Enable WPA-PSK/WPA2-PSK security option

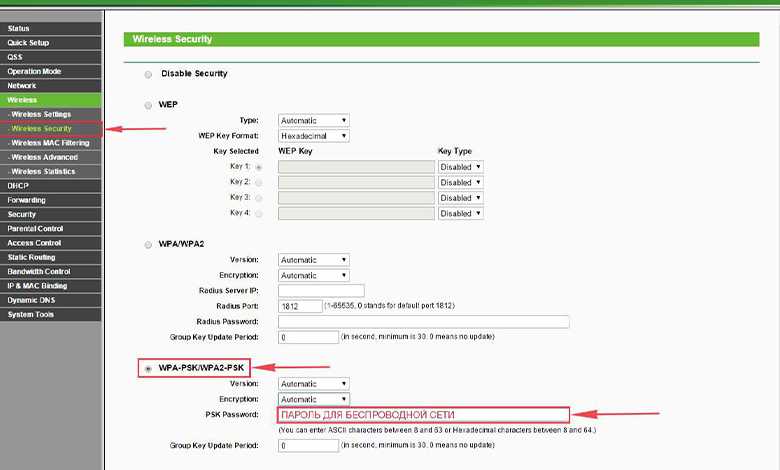pos(148,369)
